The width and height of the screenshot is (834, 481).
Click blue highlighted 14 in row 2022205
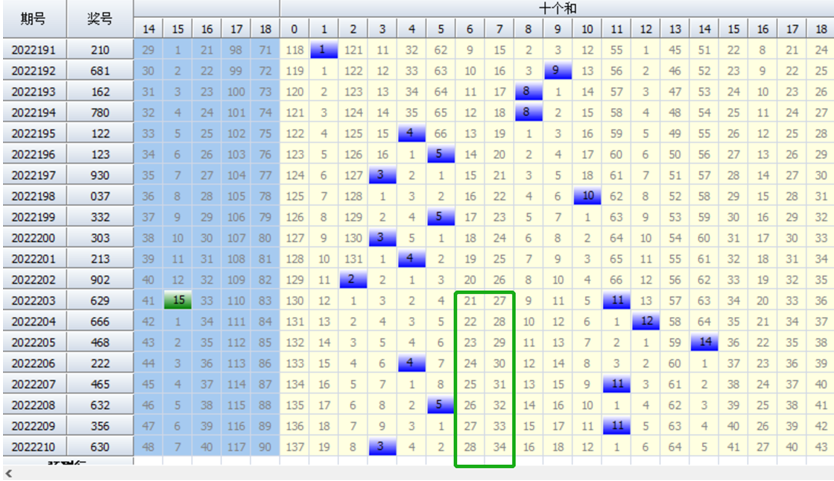point(705,342)
